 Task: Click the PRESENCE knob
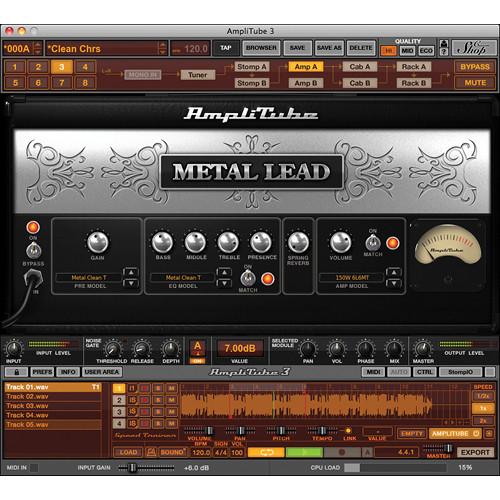point(261,242)
